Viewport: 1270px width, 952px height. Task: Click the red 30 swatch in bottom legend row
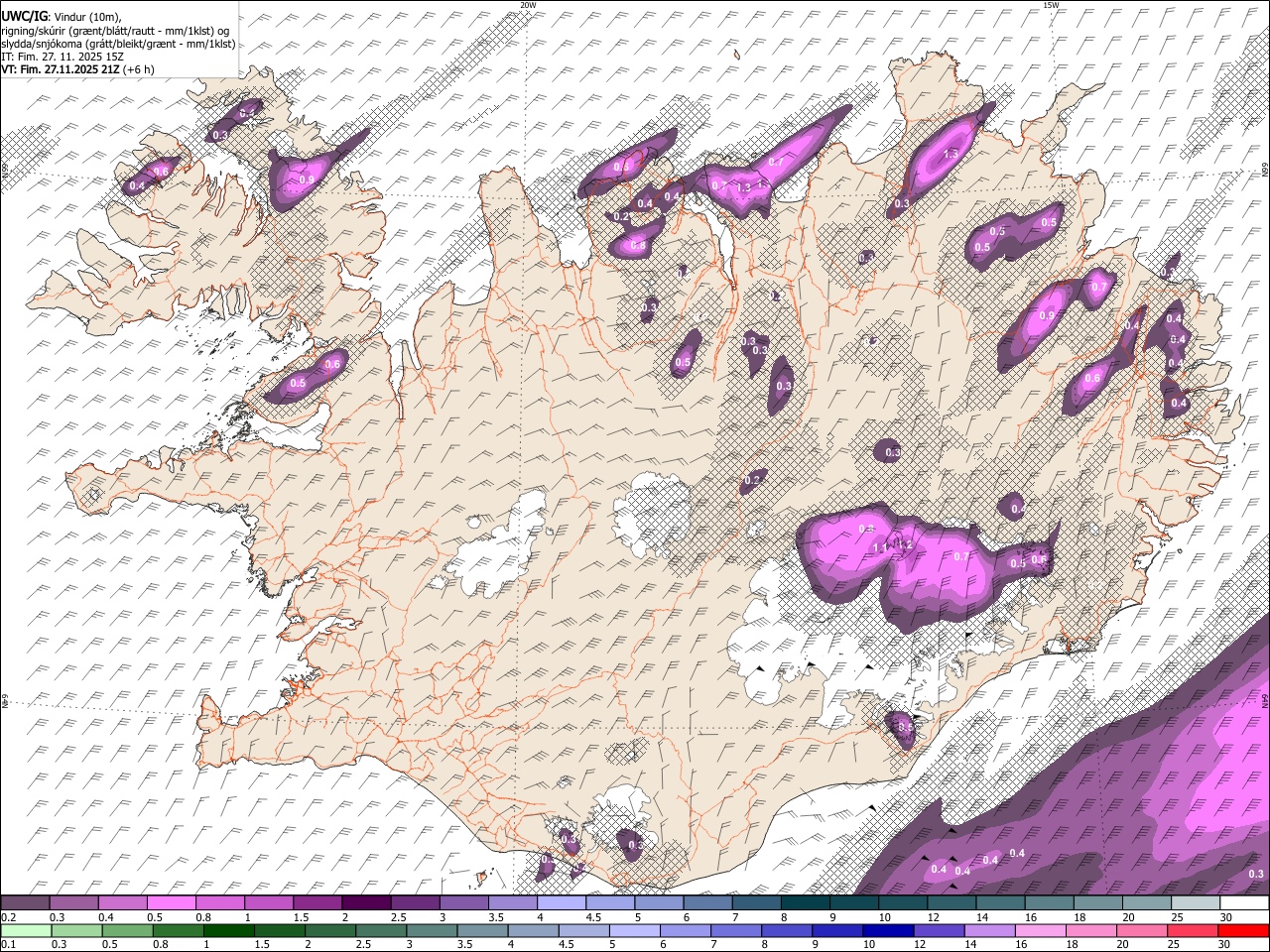tap(1243, 931)
